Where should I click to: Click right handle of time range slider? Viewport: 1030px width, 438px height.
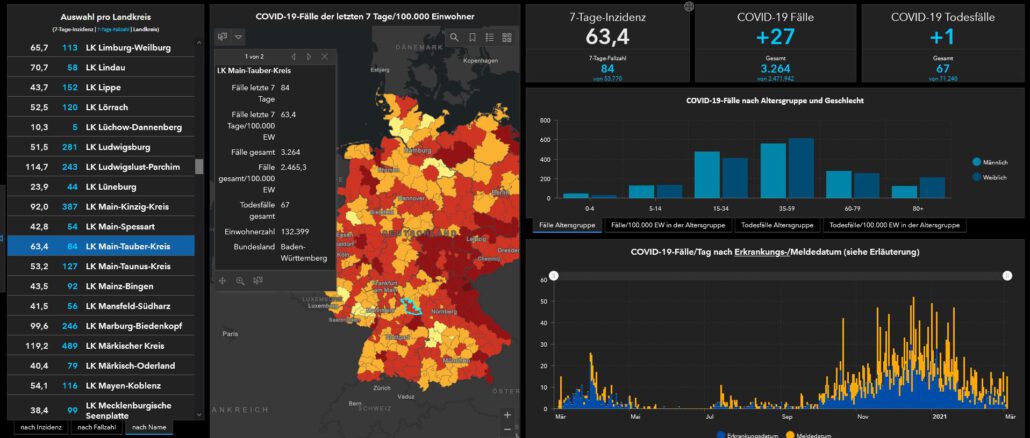coord(1007,276)
